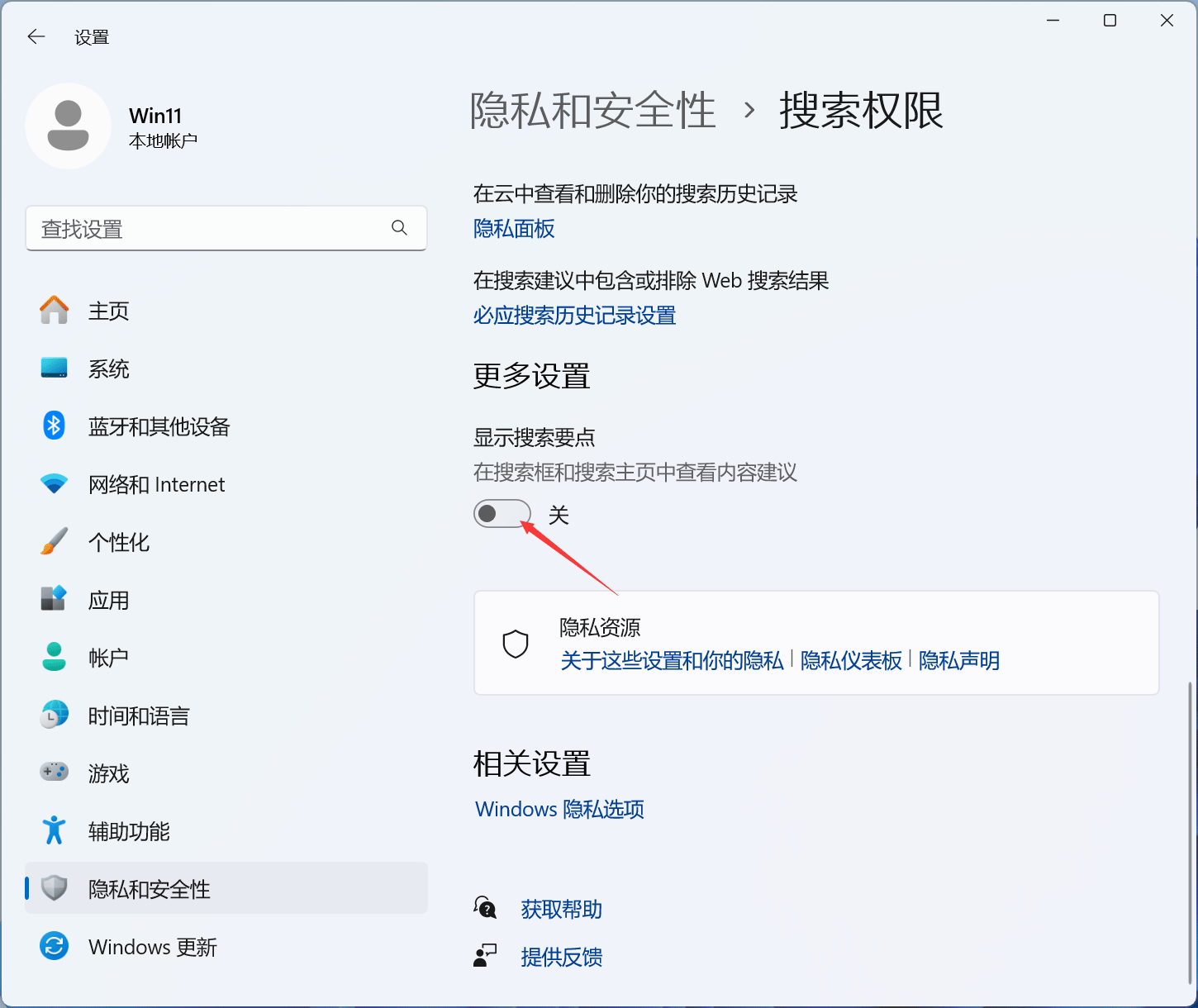The image size is (1198, 1008).
Task: Toggle the 显示搜索要点 switch on
Action: coord(502,514)
